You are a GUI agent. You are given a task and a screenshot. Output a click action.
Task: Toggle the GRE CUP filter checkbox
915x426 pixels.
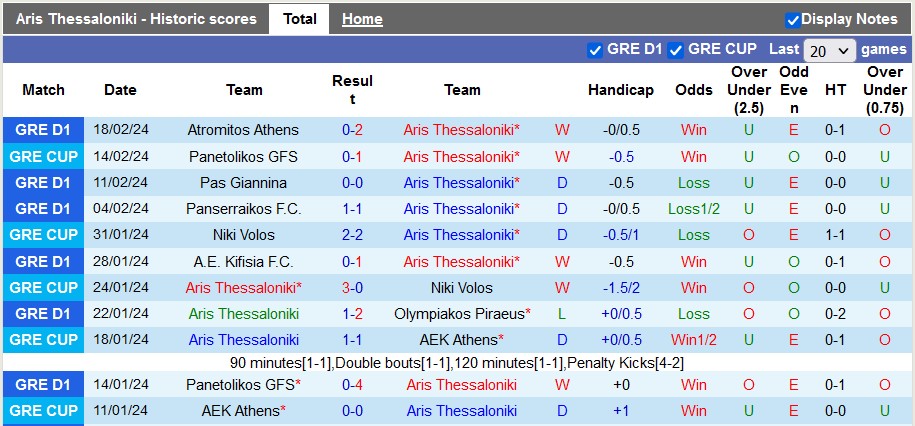676,50
